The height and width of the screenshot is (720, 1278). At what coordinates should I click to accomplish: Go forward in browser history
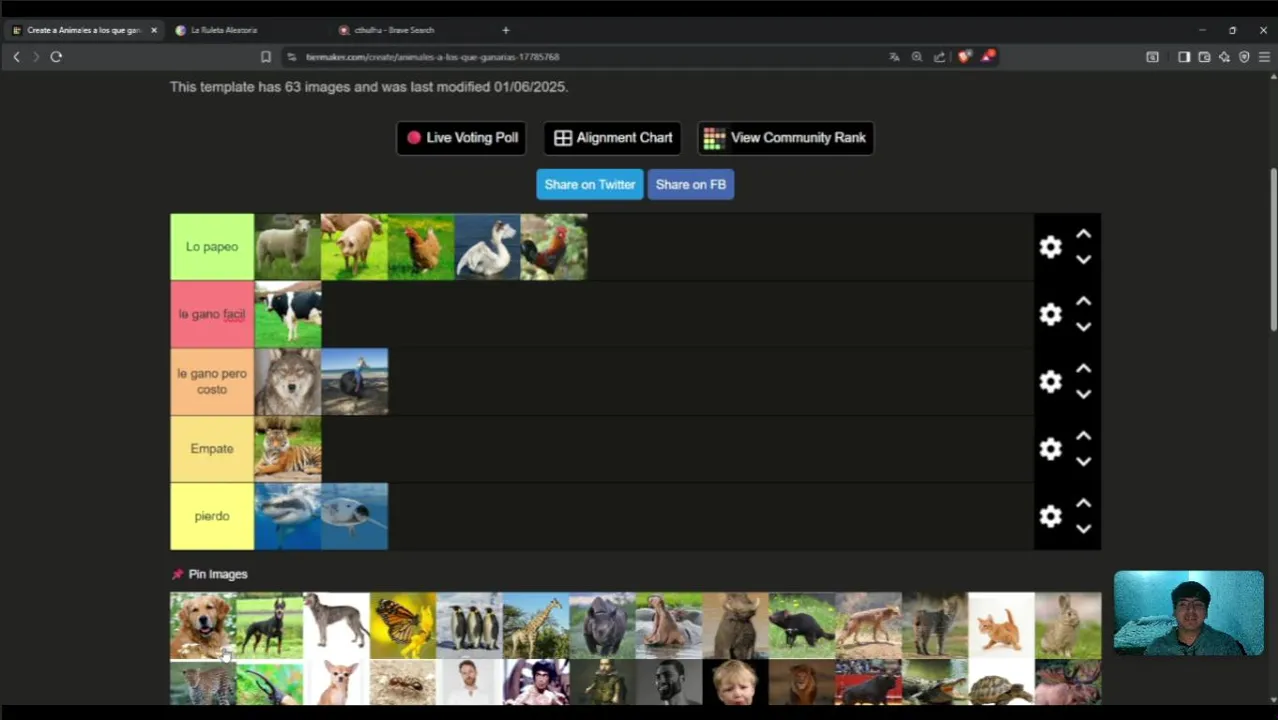tap(36, 57)
